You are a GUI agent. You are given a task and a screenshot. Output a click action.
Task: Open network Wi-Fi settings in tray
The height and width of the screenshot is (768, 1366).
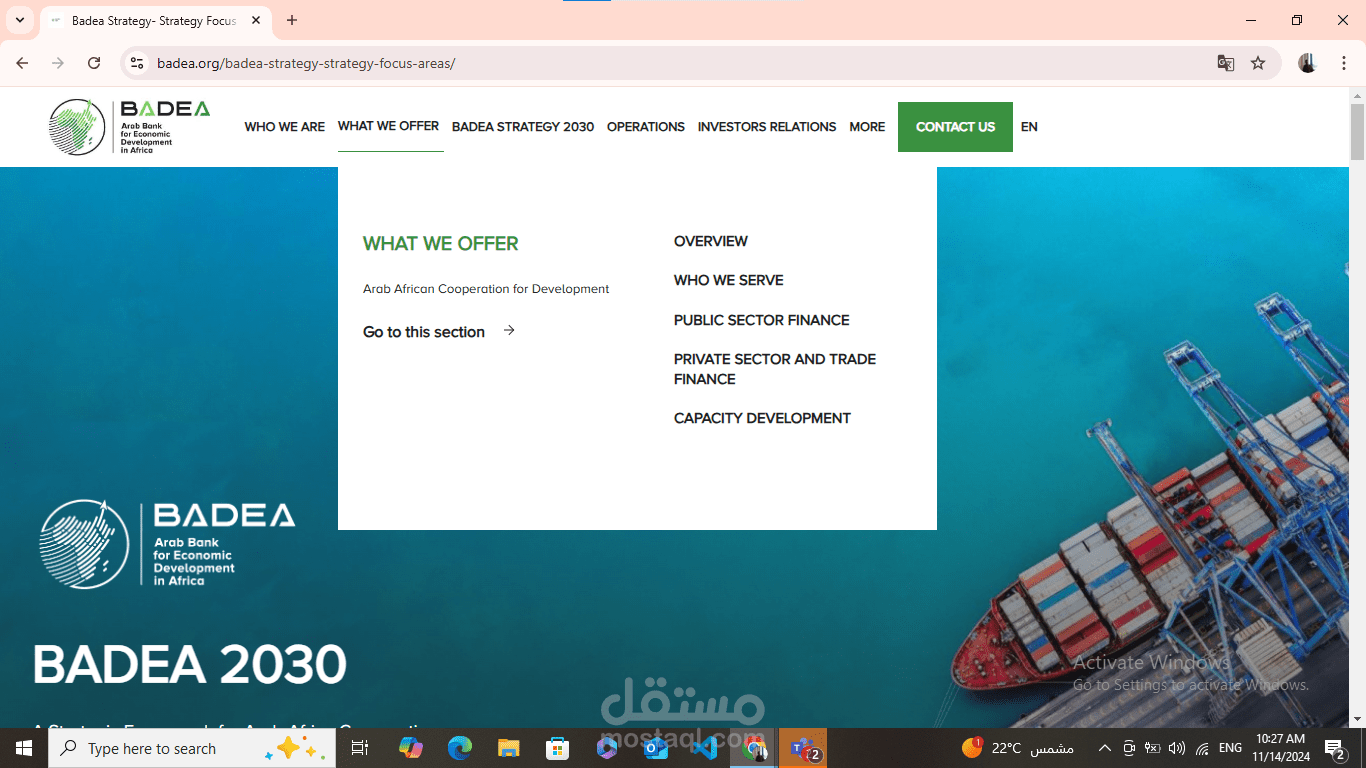[x=1202, y=748]
